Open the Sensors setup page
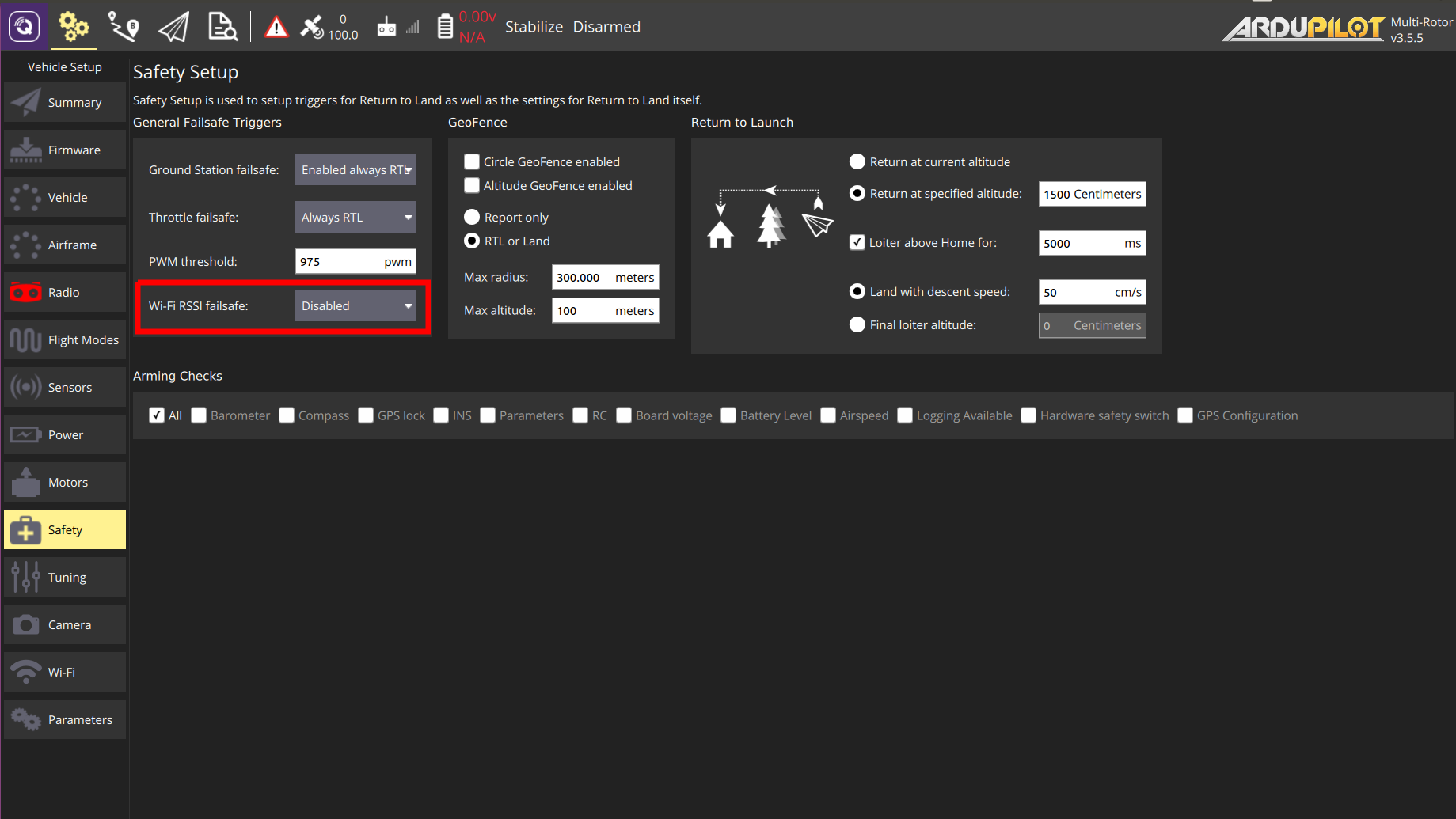Viewport: 1456px width, 819px height. (x=65, y=387)
